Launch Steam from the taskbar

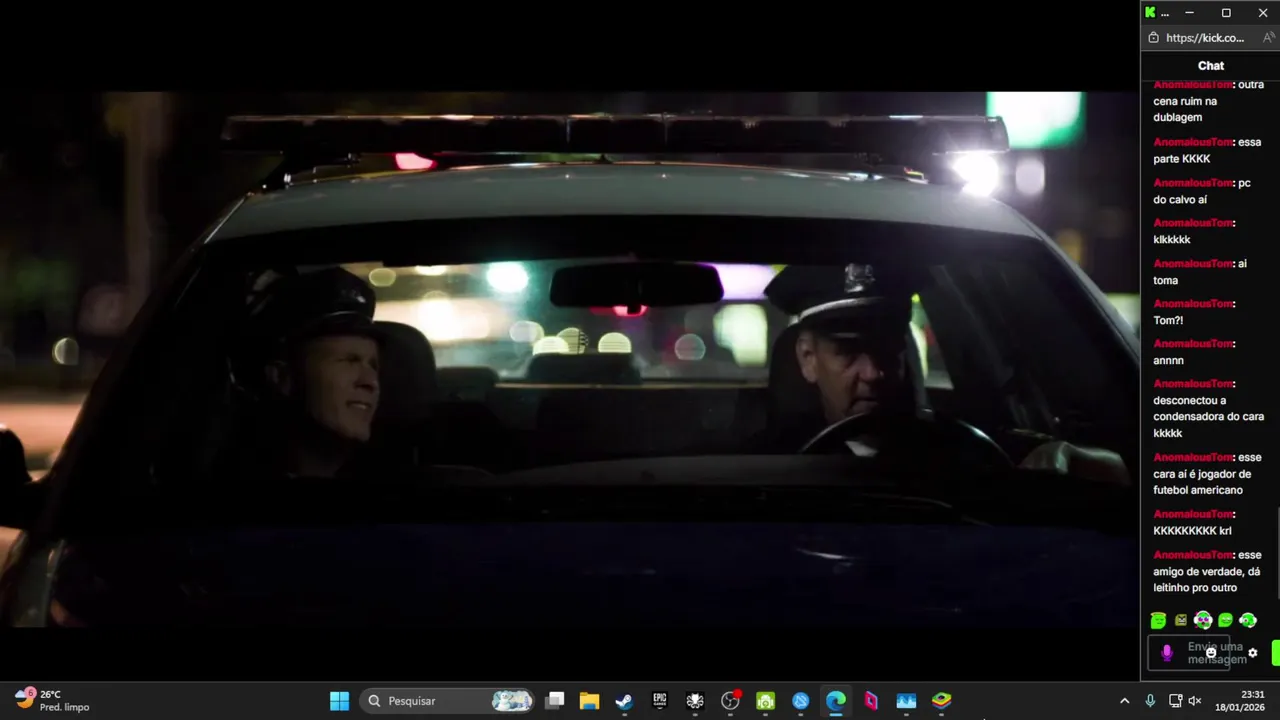[x=624, y=701]
